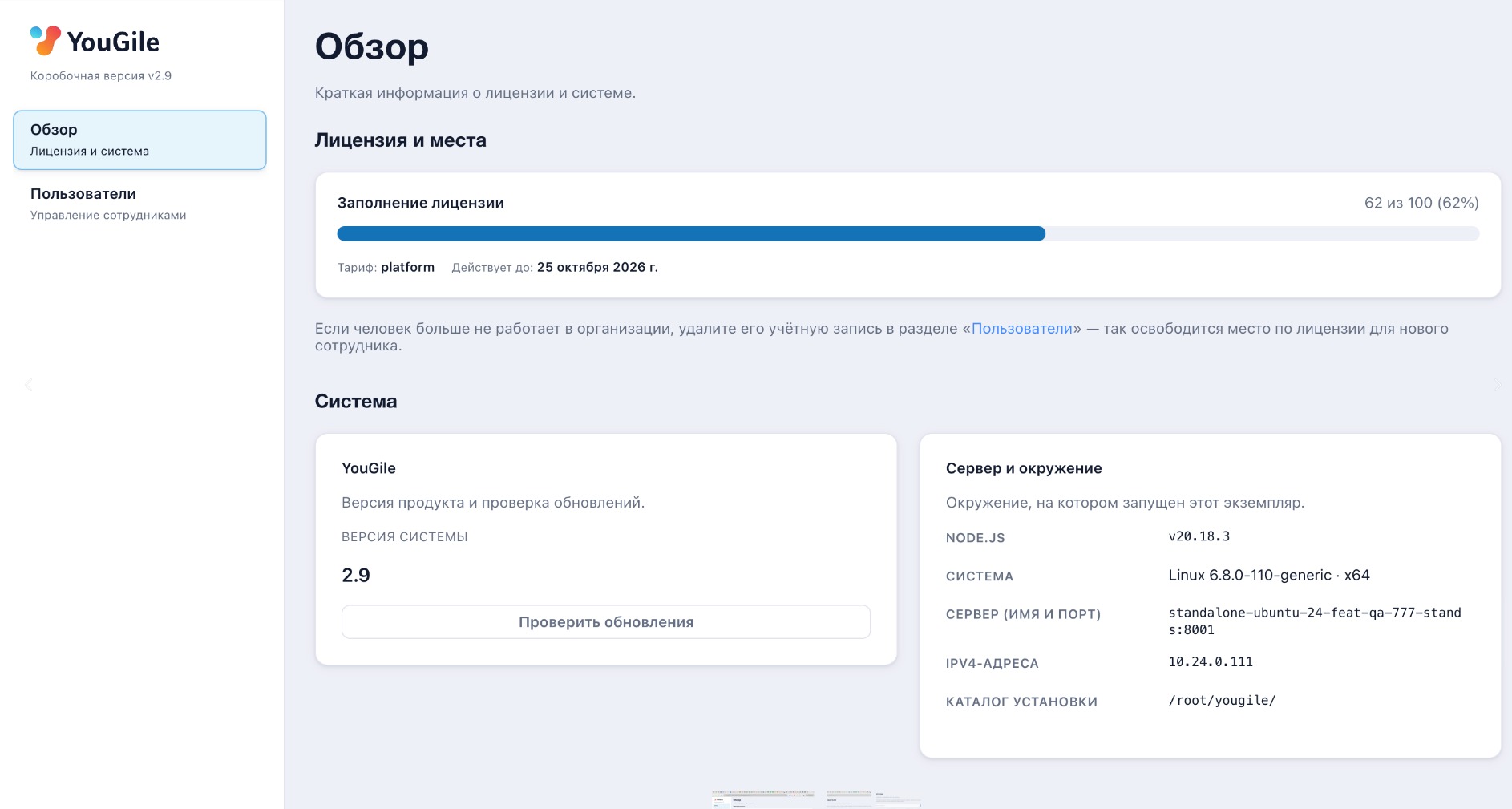1512x809 pixels.
Task: Open the Обзор sidebar menu item
Action: tap(139, 140)
